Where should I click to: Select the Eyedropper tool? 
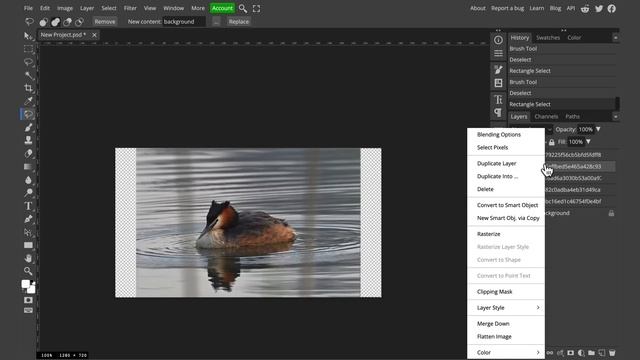pyautogui.click(x=28, y=101)
